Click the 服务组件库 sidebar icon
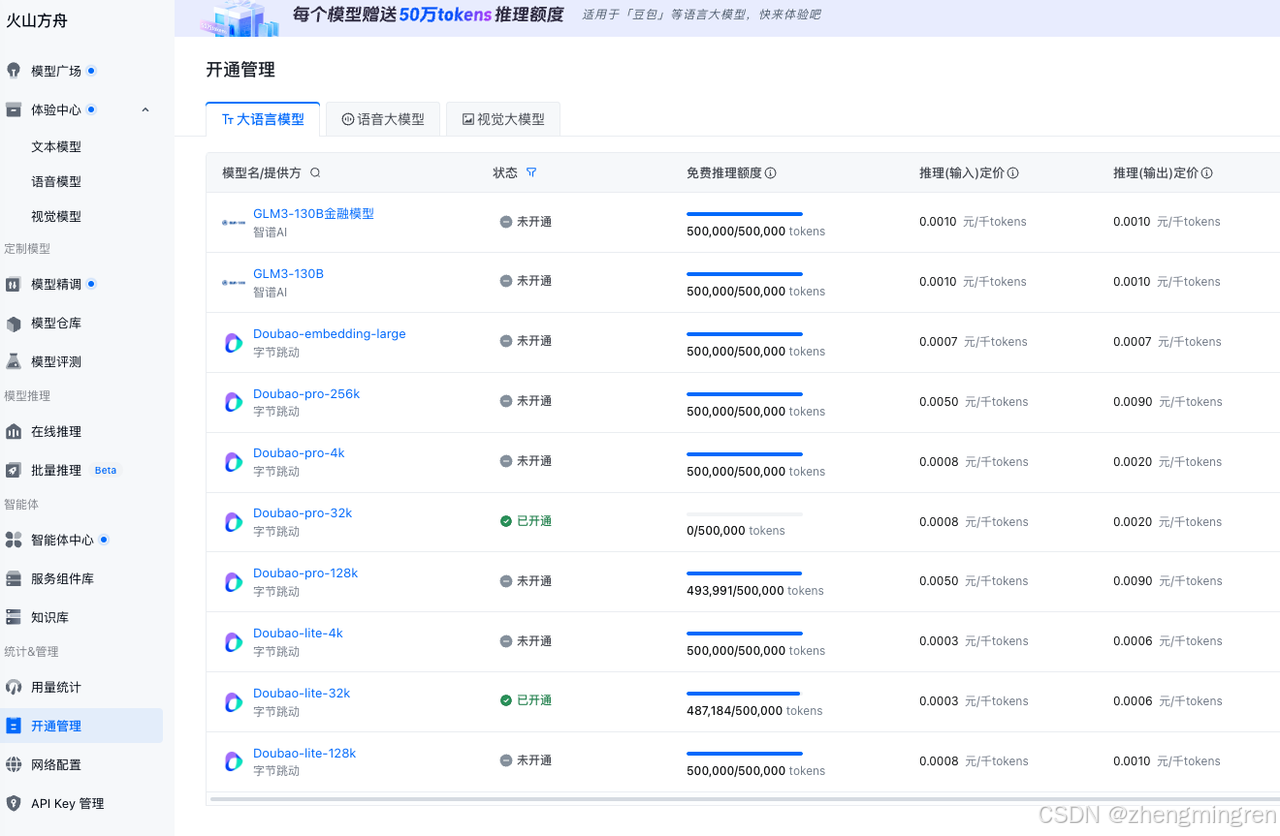 click(13, 578)
